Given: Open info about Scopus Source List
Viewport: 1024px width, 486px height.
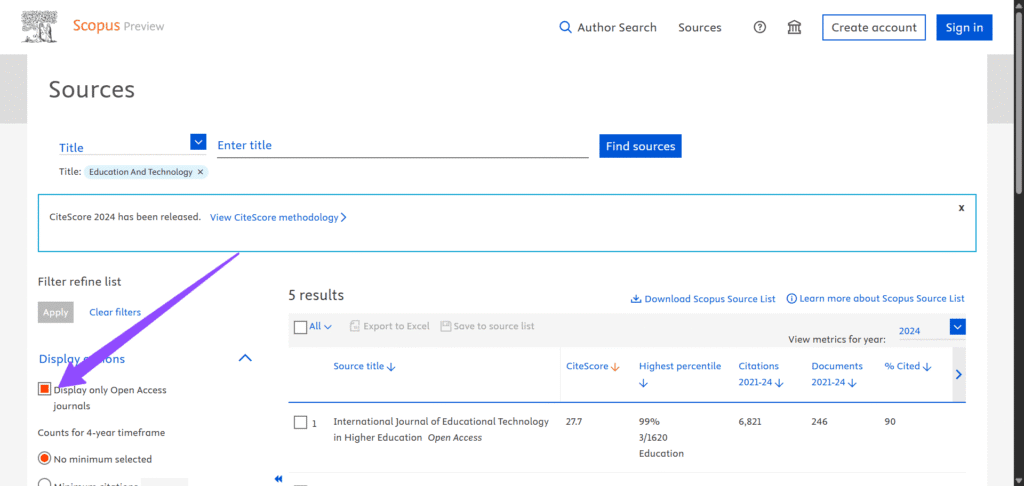Looking at the screenshot, I should 792,299.
